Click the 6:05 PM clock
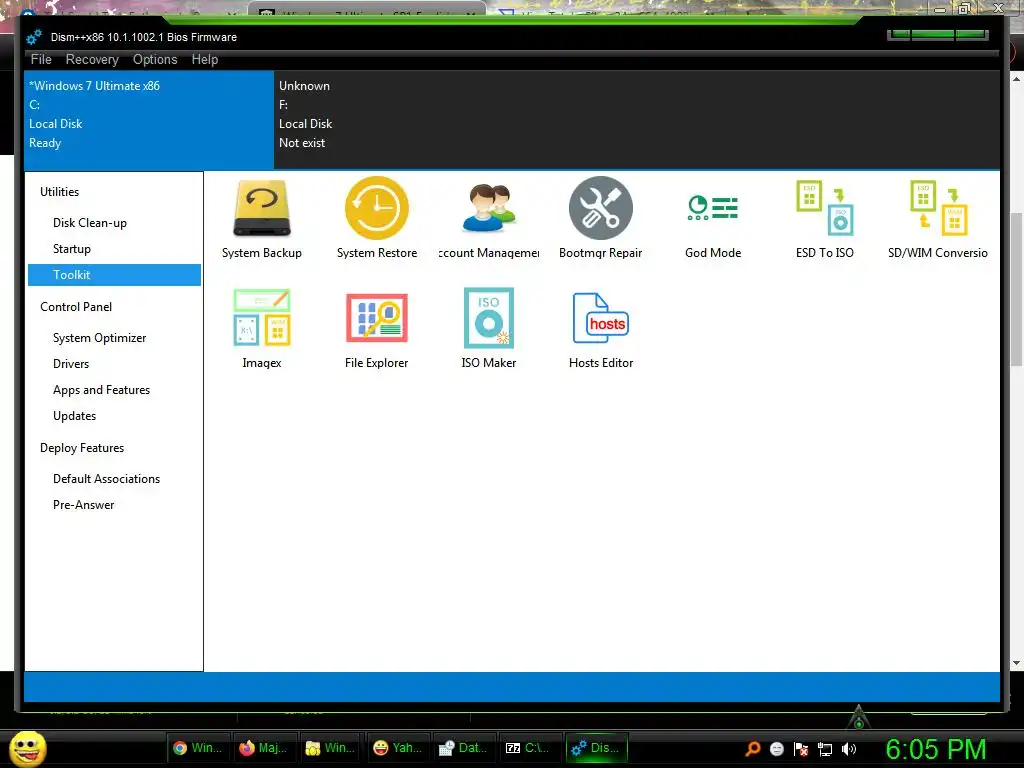1024x768 pixels. point(936,749)
